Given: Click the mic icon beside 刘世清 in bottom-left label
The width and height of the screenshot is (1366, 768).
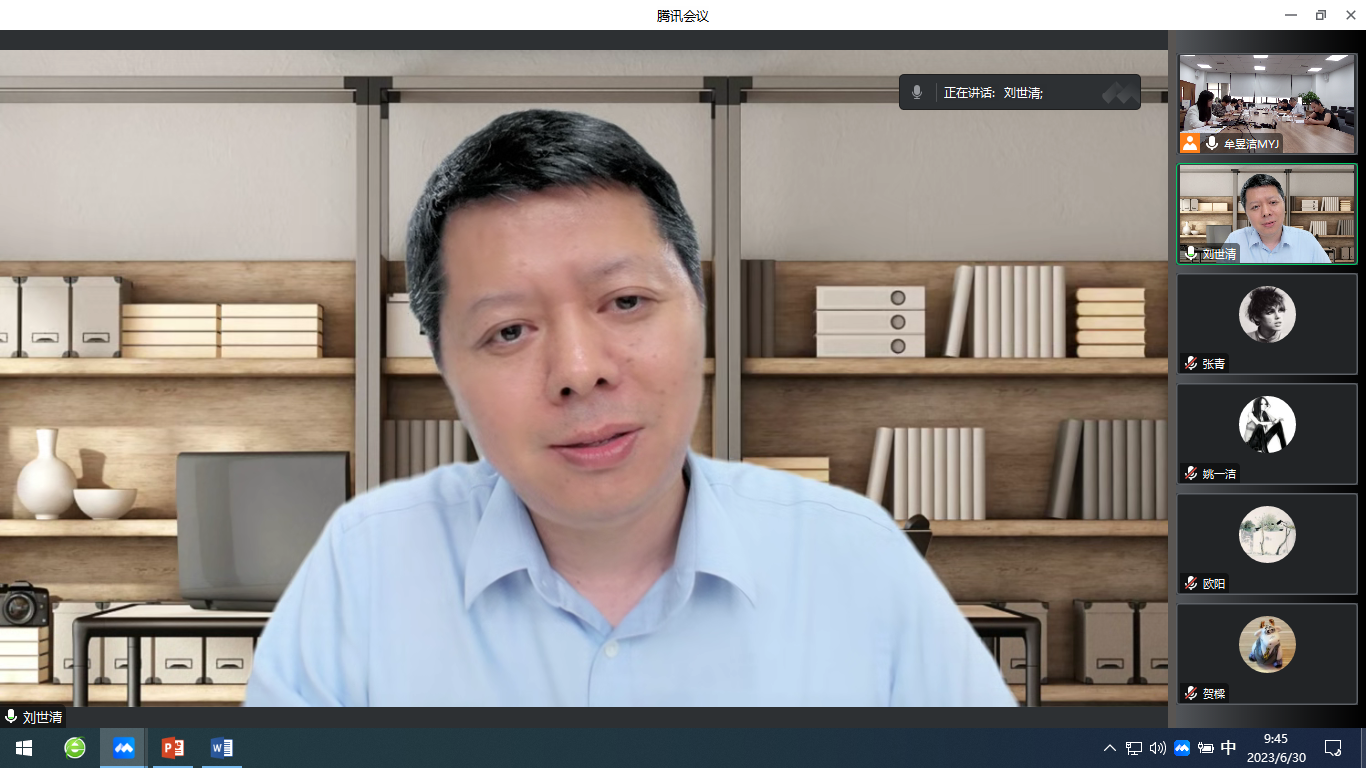Looking at the screenshot, I should [11, 717].
